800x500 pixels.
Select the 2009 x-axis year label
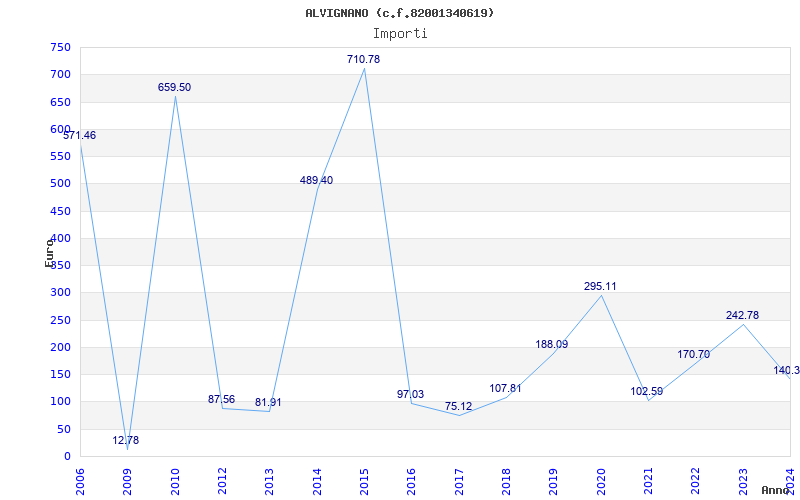point(128,482)
